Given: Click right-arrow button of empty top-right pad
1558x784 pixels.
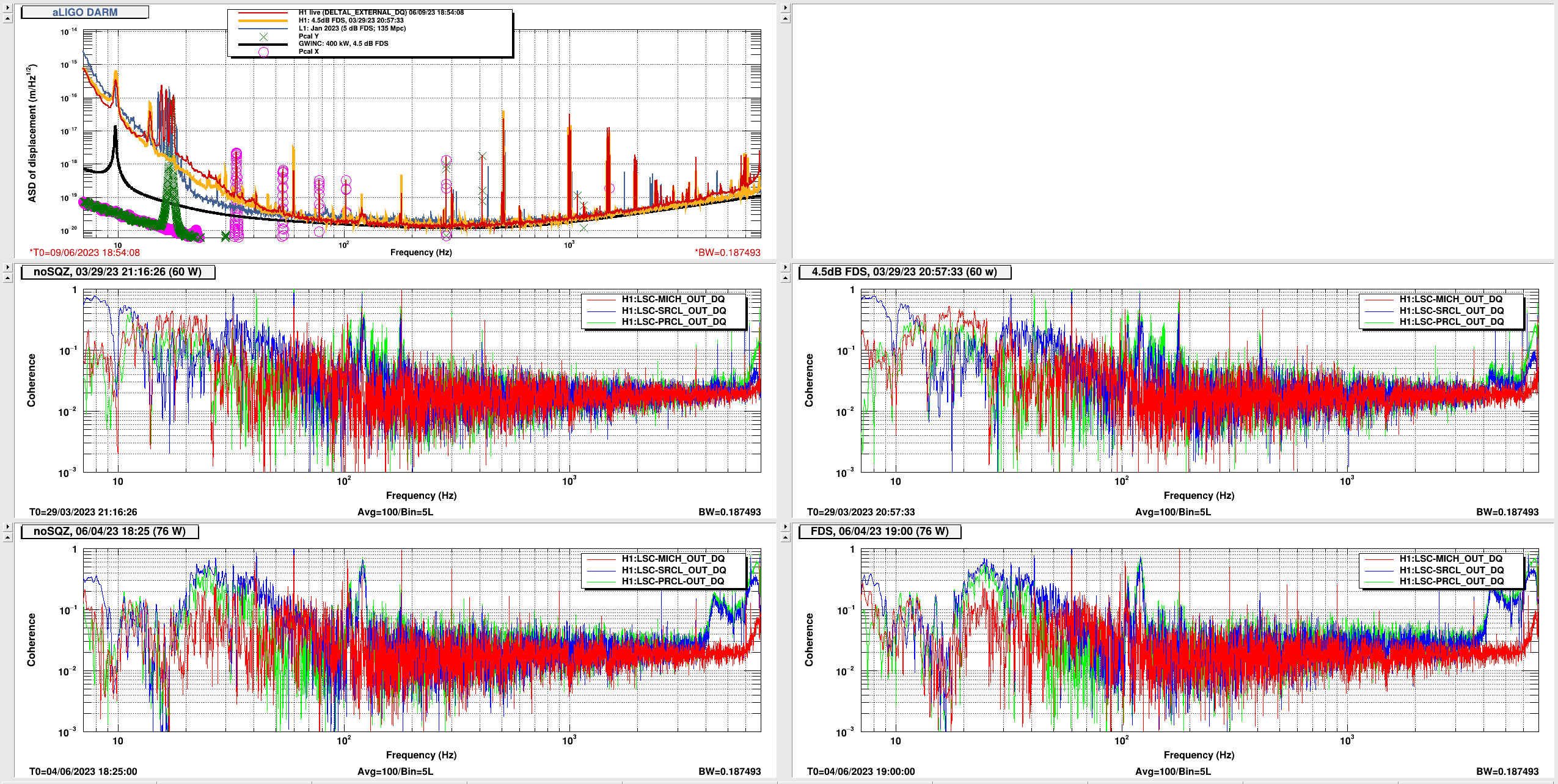Looking at the screenshot, I should pos(785,8).
